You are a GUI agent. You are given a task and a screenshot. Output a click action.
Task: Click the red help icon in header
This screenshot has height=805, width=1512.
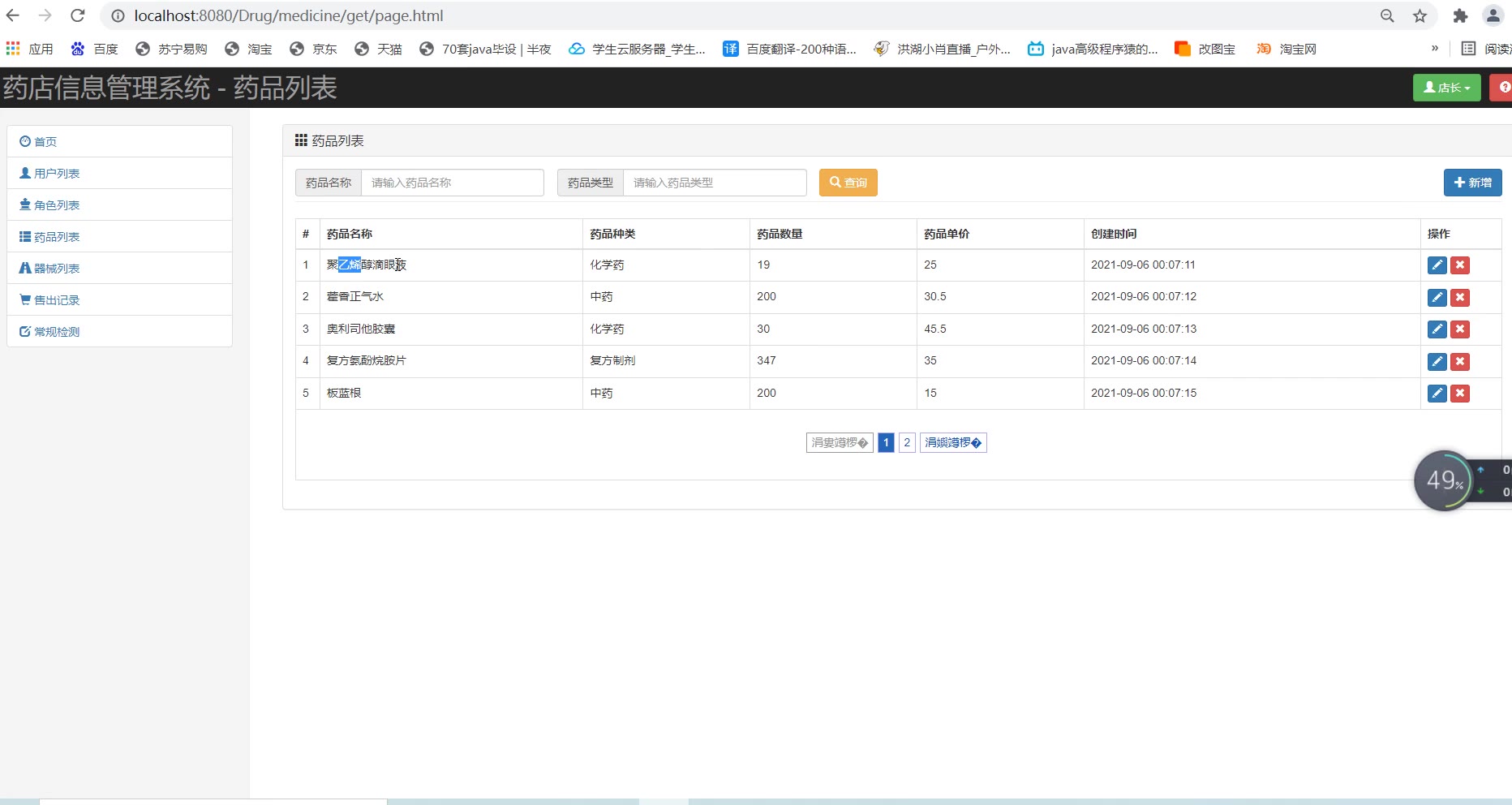tap(1503, 88)
